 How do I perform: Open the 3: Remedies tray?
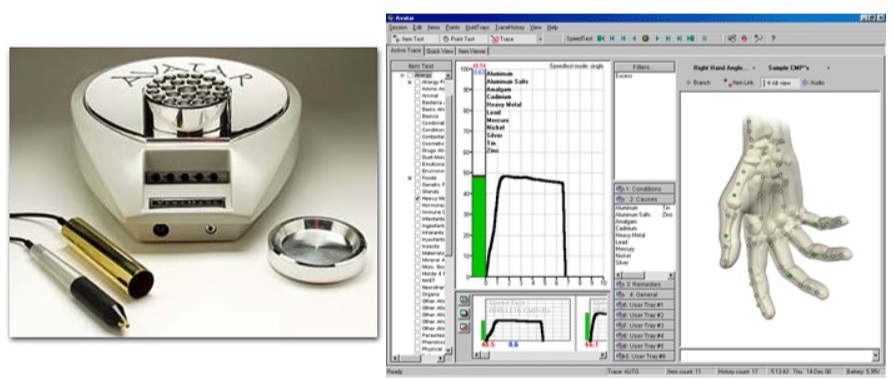[644, 284]
